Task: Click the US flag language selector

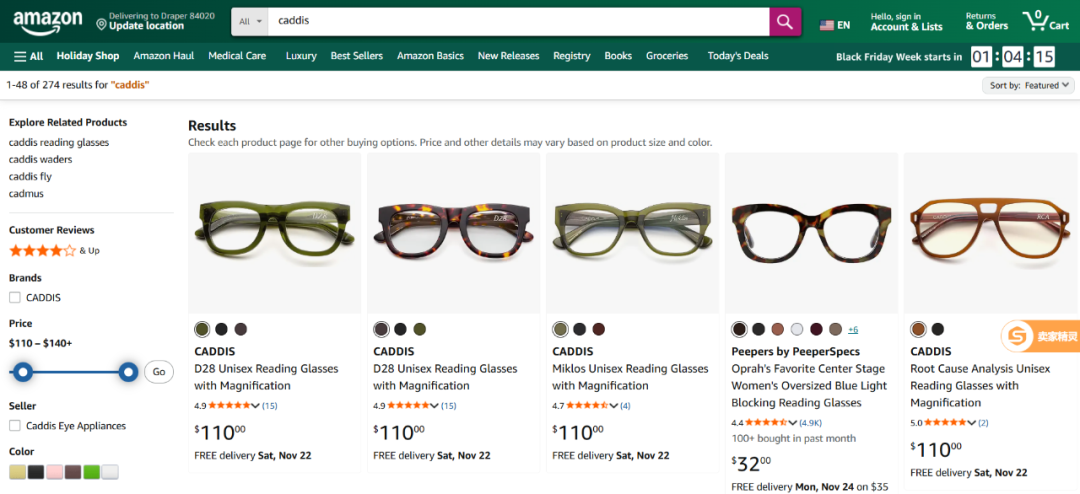Action: [x=834, y=25]
